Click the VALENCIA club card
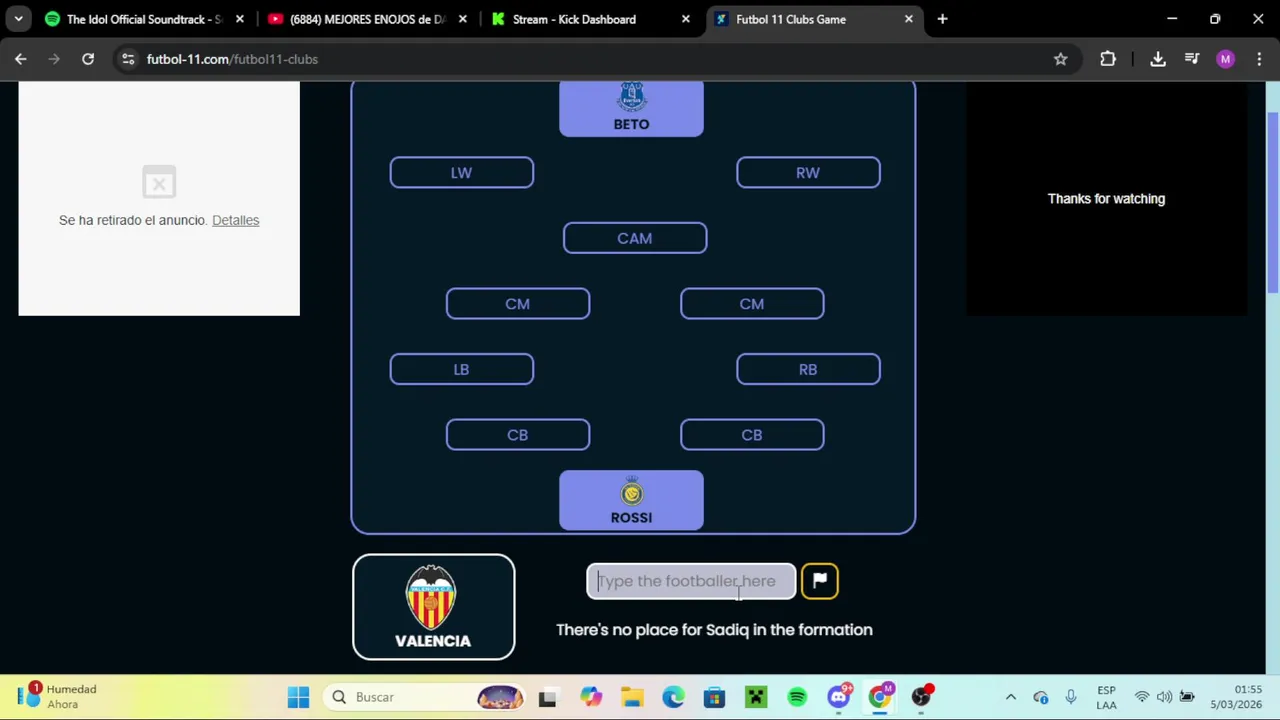This screenshot has height=720, width=1280. [433, 607]
